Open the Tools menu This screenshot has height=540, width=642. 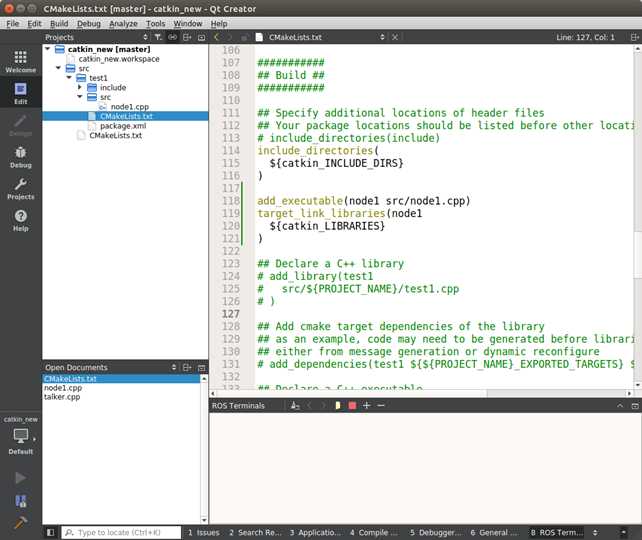point(156,24)
